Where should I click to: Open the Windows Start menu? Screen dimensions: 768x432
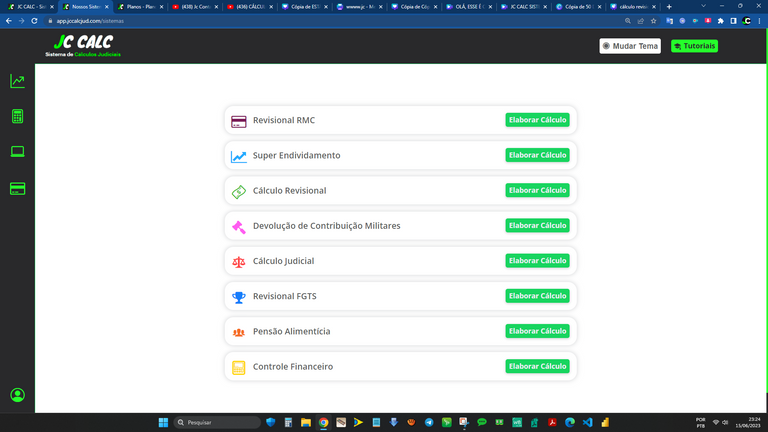(x=163, y=422)
